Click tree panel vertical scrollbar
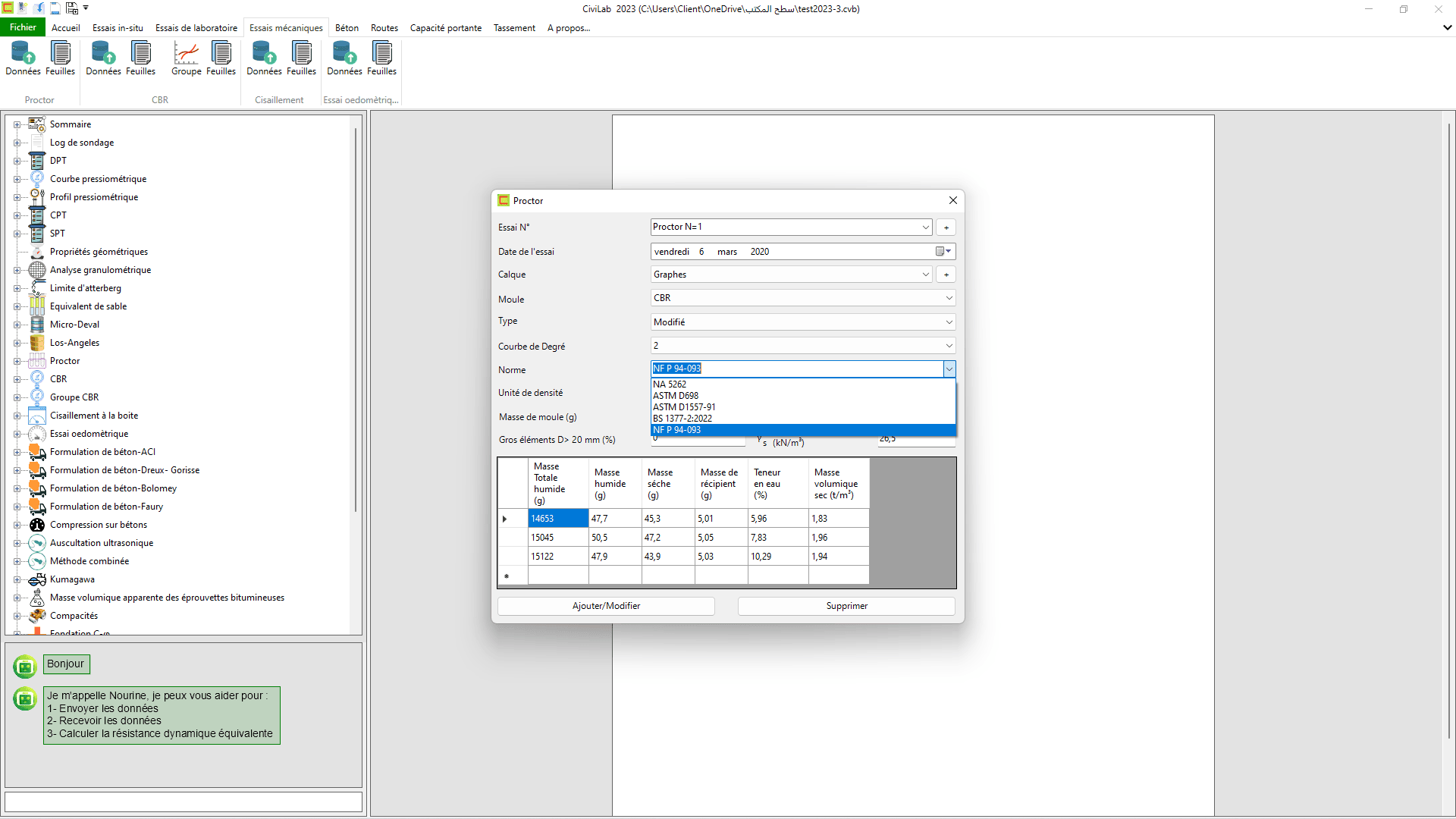The height and width of the screenshot is (819, 1456). point(355,318)
